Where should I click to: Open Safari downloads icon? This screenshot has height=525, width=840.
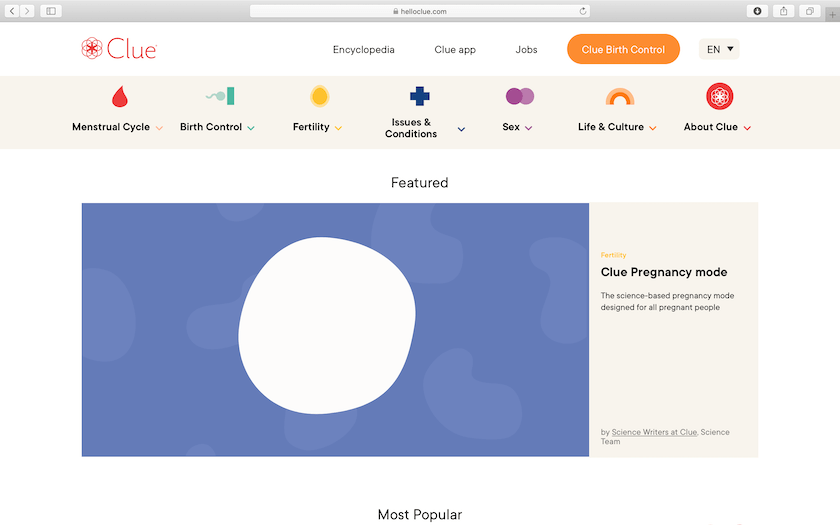point(757,11)
